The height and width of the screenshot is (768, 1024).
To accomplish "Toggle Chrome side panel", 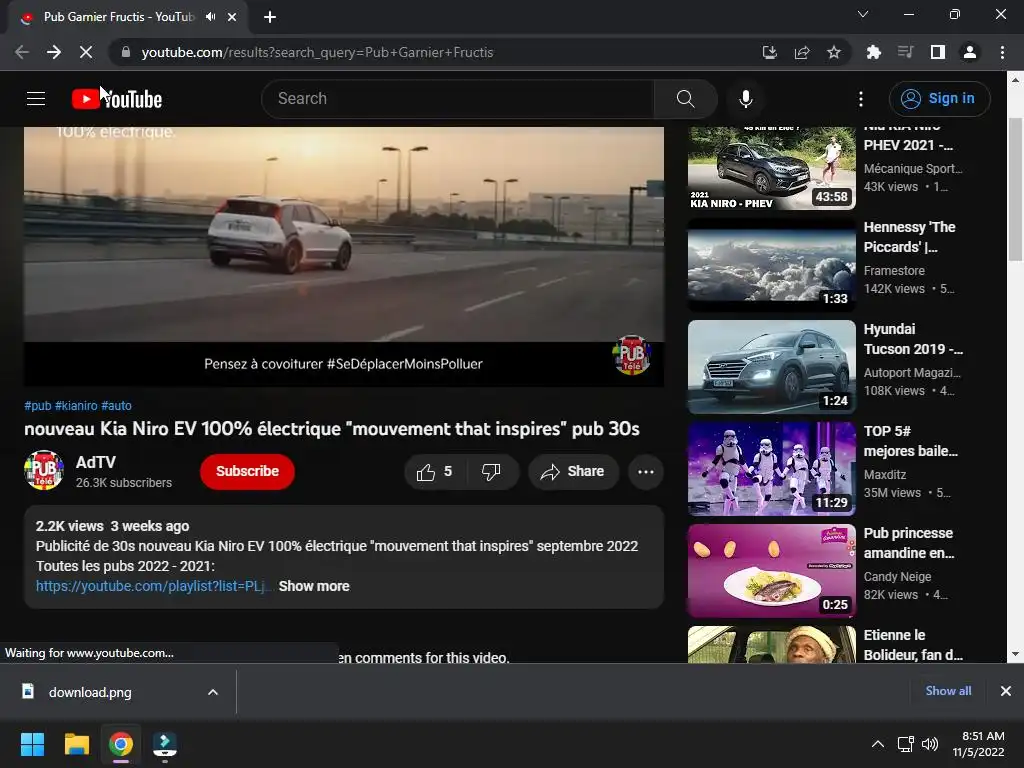I will (938, 52).
